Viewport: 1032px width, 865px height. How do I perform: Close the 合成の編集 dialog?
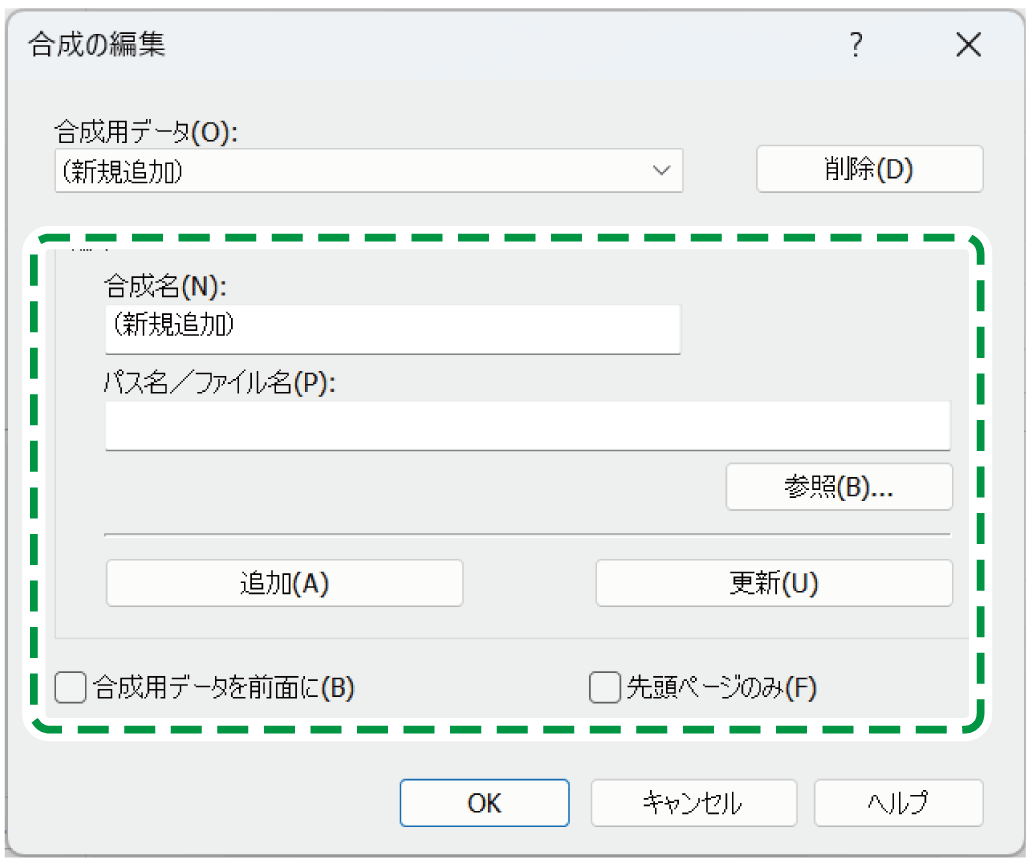967,45
